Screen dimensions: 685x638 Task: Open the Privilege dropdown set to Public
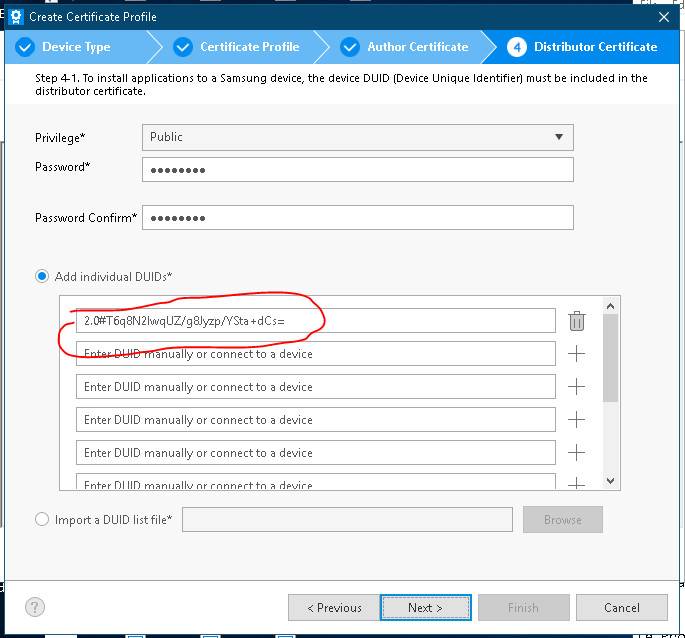(357, 137)
